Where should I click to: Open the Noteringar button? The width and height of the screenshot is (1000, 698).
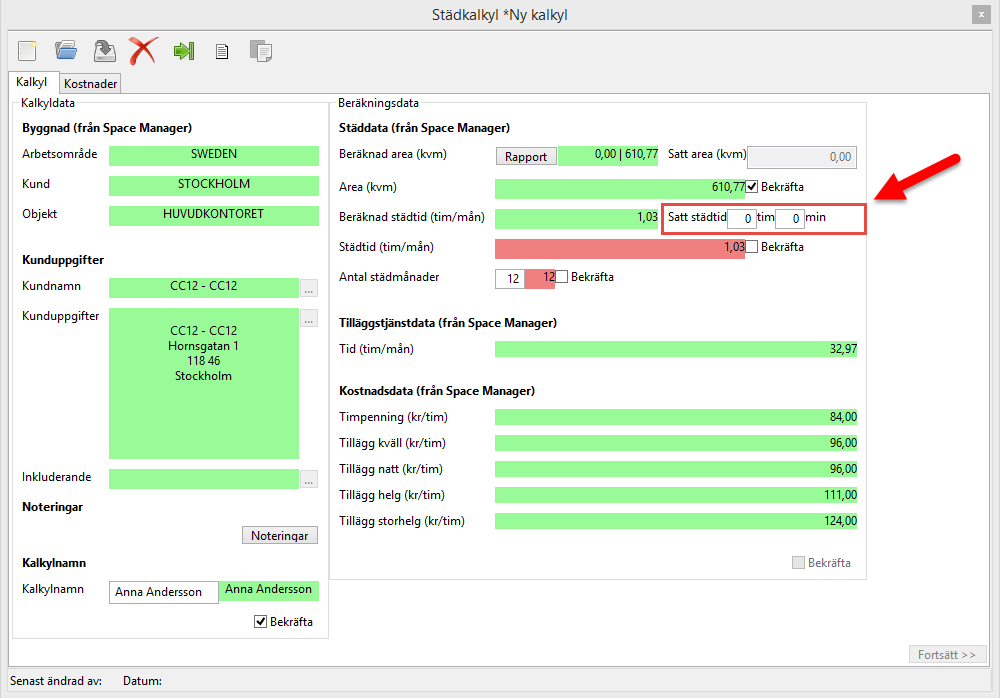click(x=280, y=536)
